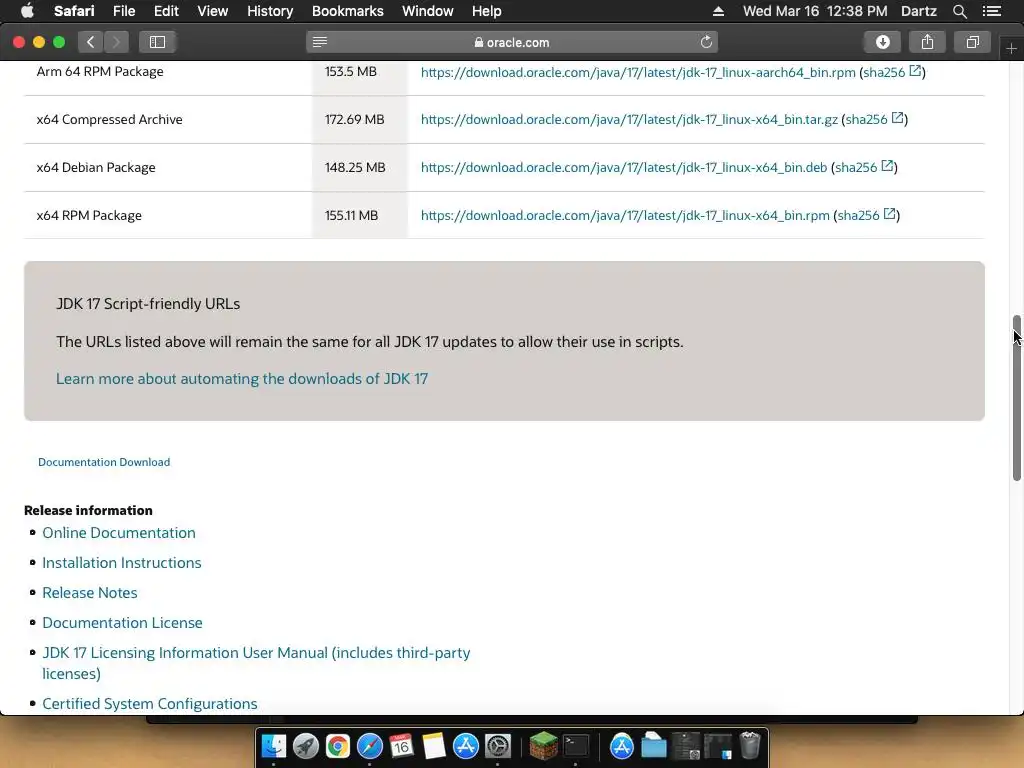The image size is (1024, 768).
Task: Open the File menu
Action: click(123, 11)
